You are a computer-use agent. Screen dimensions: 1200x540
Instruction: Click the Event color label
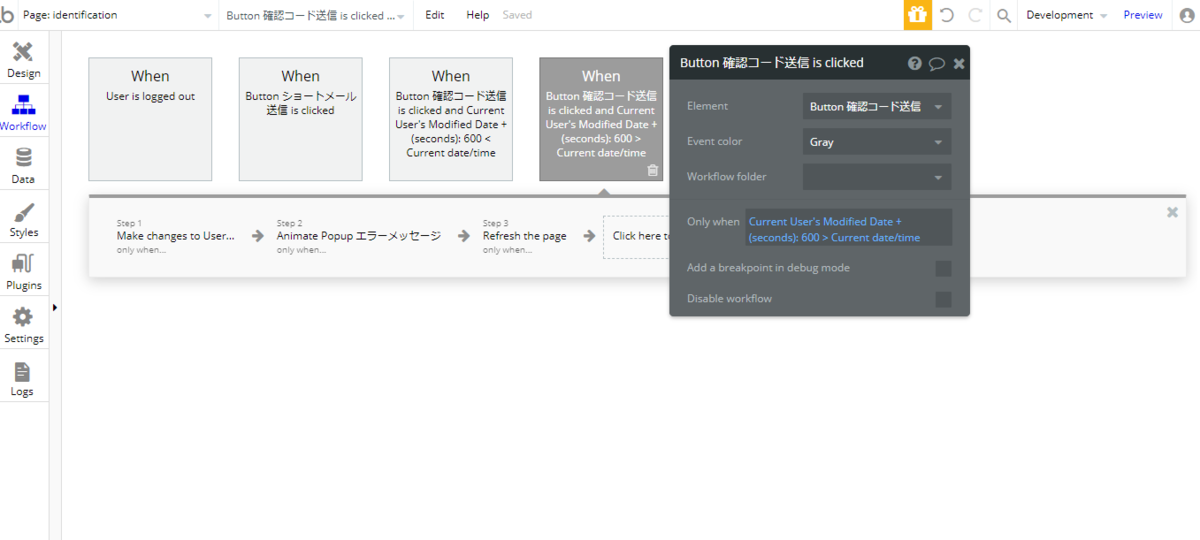(x=715, y=142)
